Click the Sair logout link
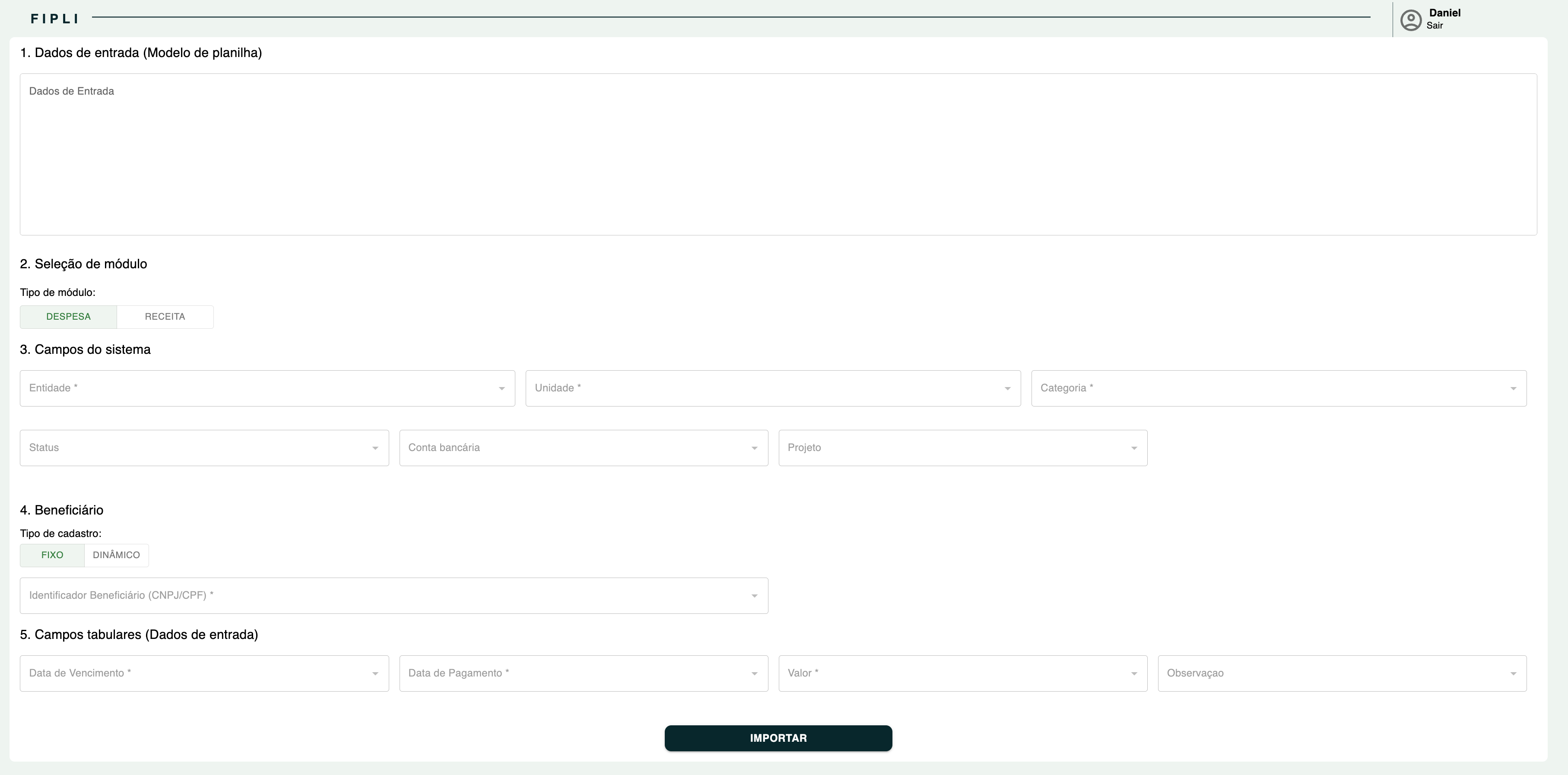The height and width of the screenshot is (775, 1568). pyautogui.click(x=1434, y=25)
